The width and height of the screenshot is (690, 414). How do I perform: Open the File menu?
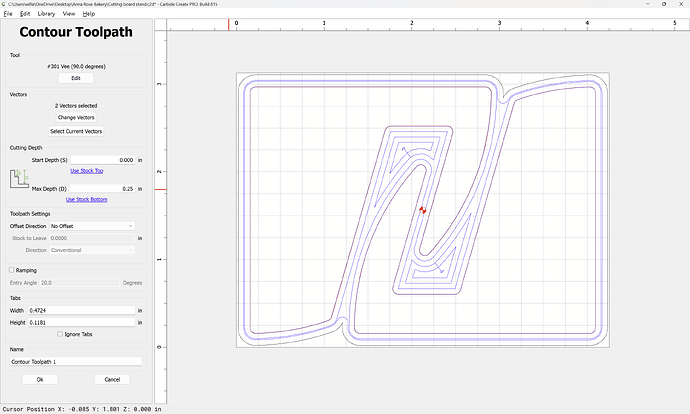[8, 14]
